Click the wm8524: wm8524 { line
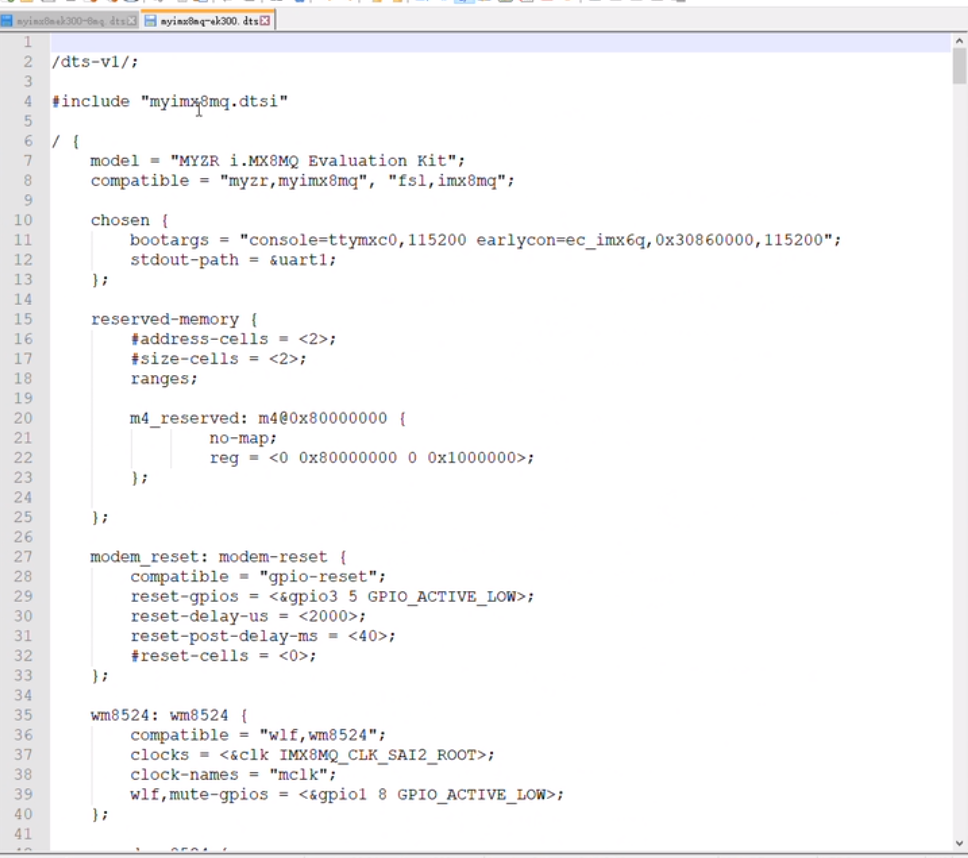This screenshot has width=968, height=858. (169, 715)
